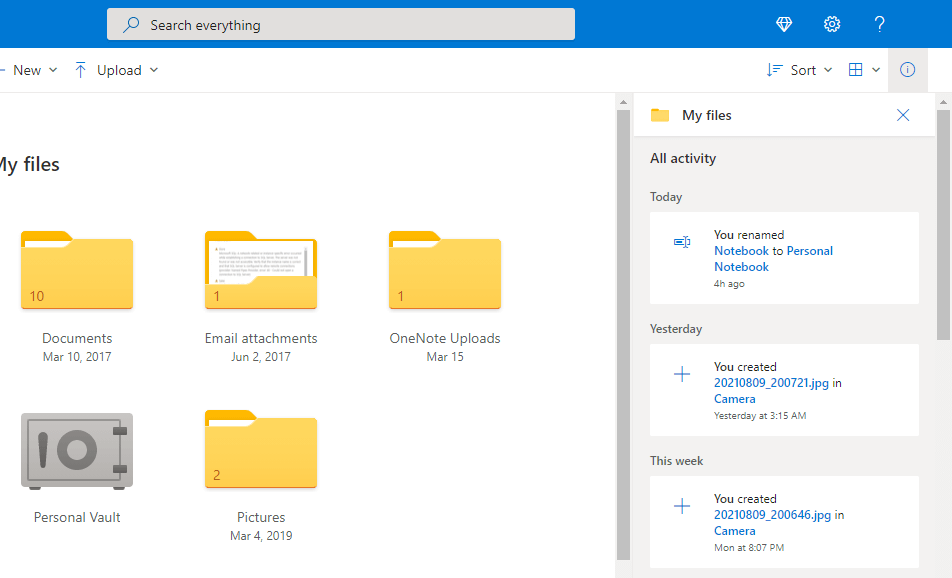Click the OneNote Uploads label
952x578 pixels.
click(445, 338)
